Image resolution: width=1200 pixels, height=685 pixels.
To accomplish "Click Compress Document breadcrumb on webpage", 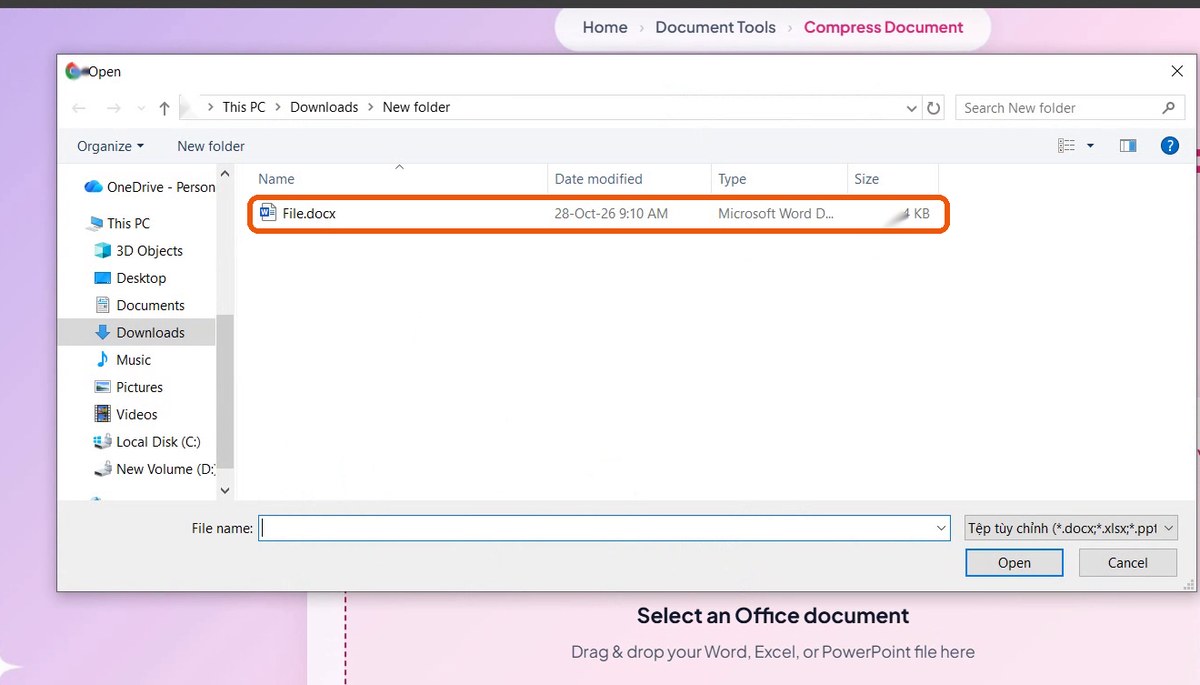I will point(884,28).
